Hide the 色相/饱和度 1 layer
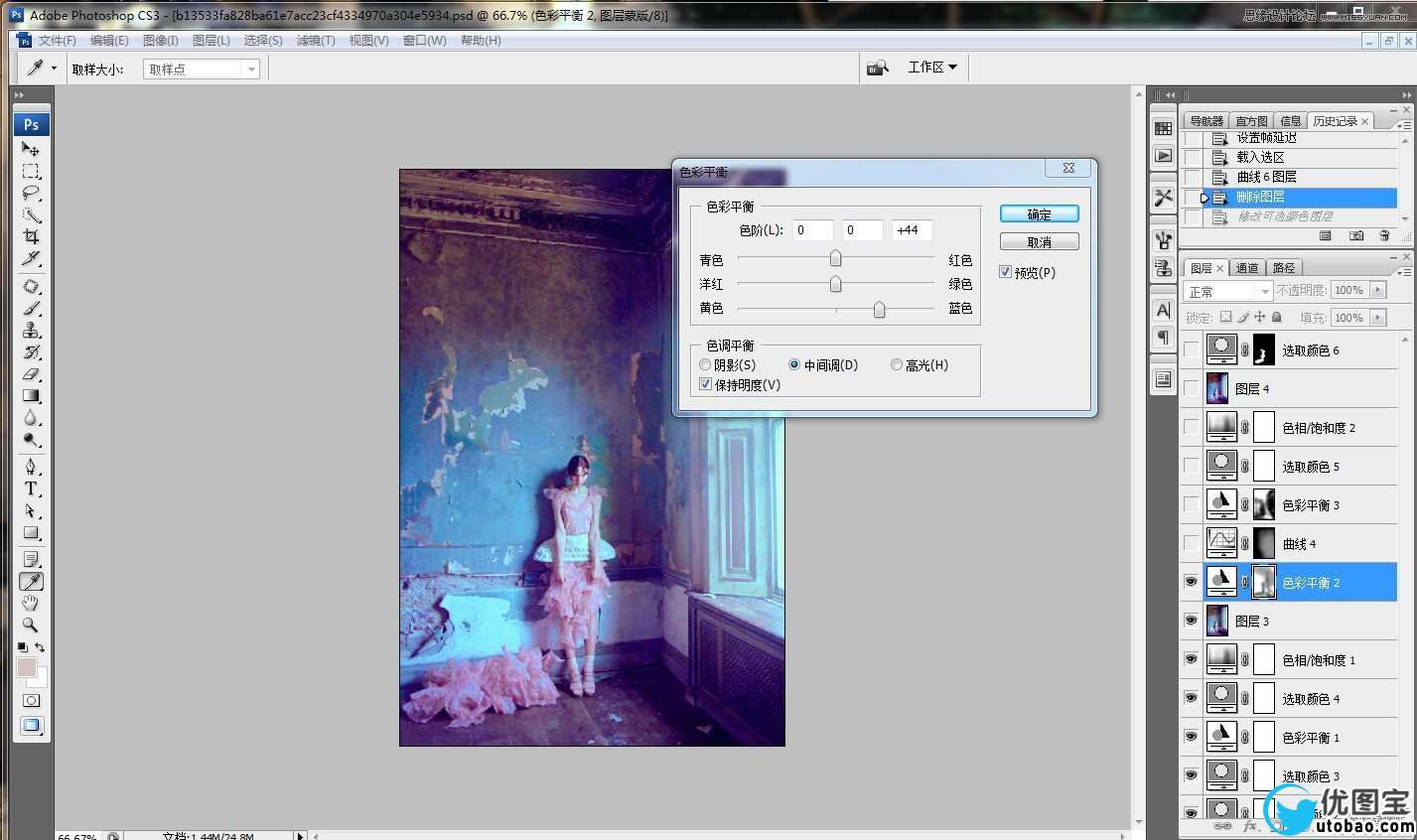The image size is (1417, 840). 1191,659
